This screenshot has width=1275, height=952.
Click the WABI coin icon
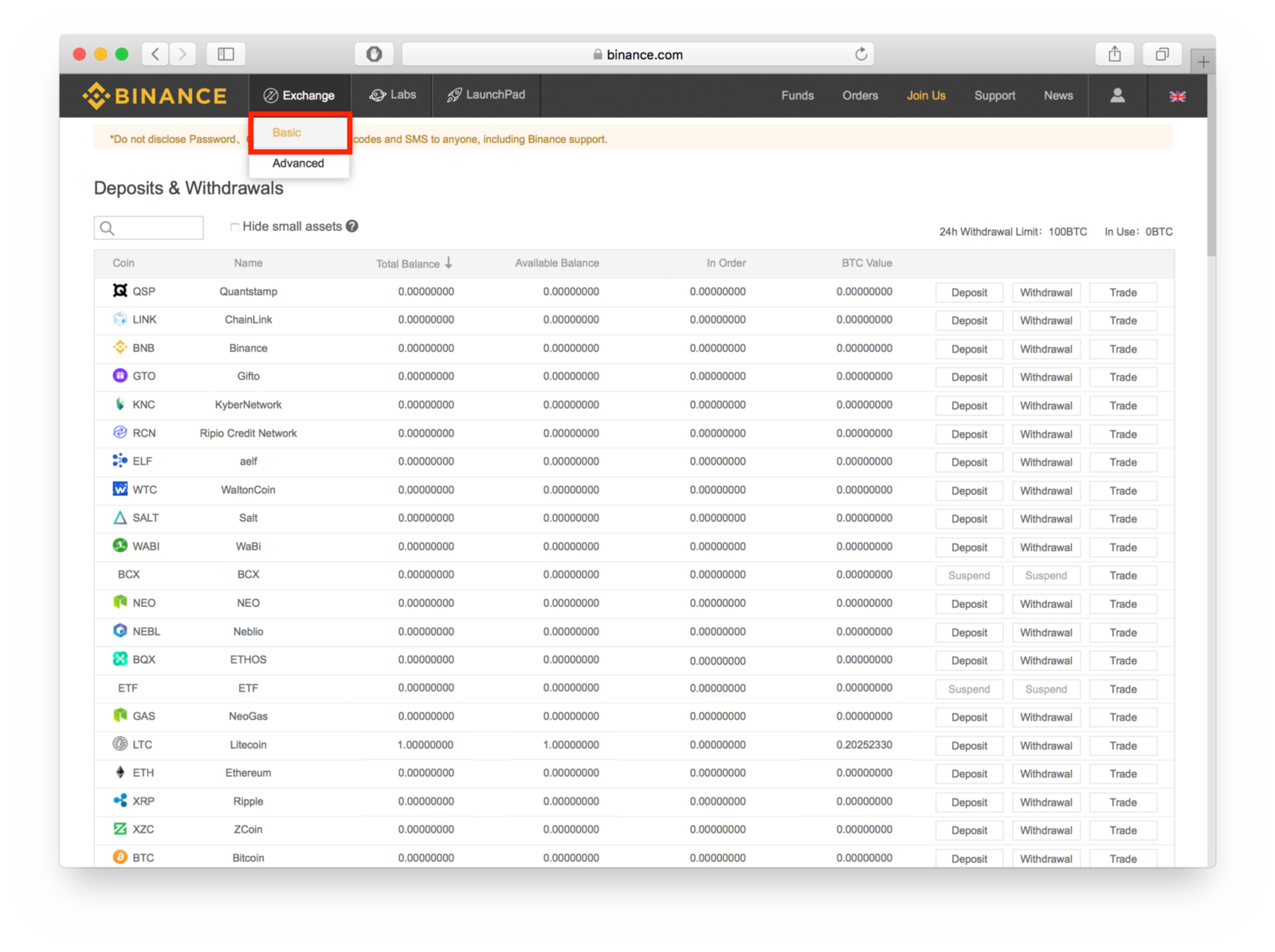[120, 546]
